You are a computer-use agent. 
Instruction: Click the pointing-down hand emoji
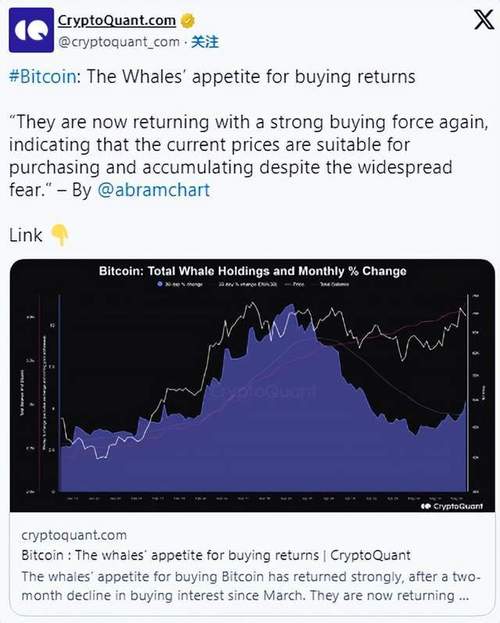point(60,235)
